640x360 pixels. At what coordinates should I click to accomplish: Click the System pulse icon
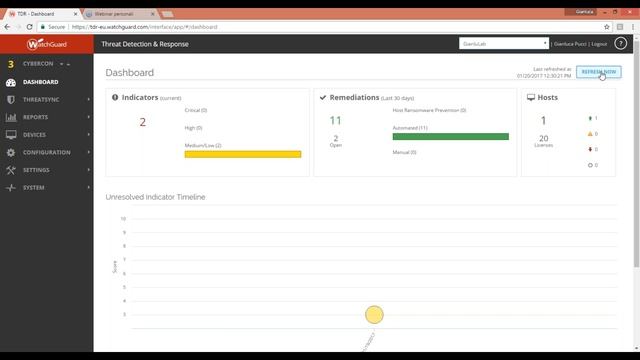(11, 187)
